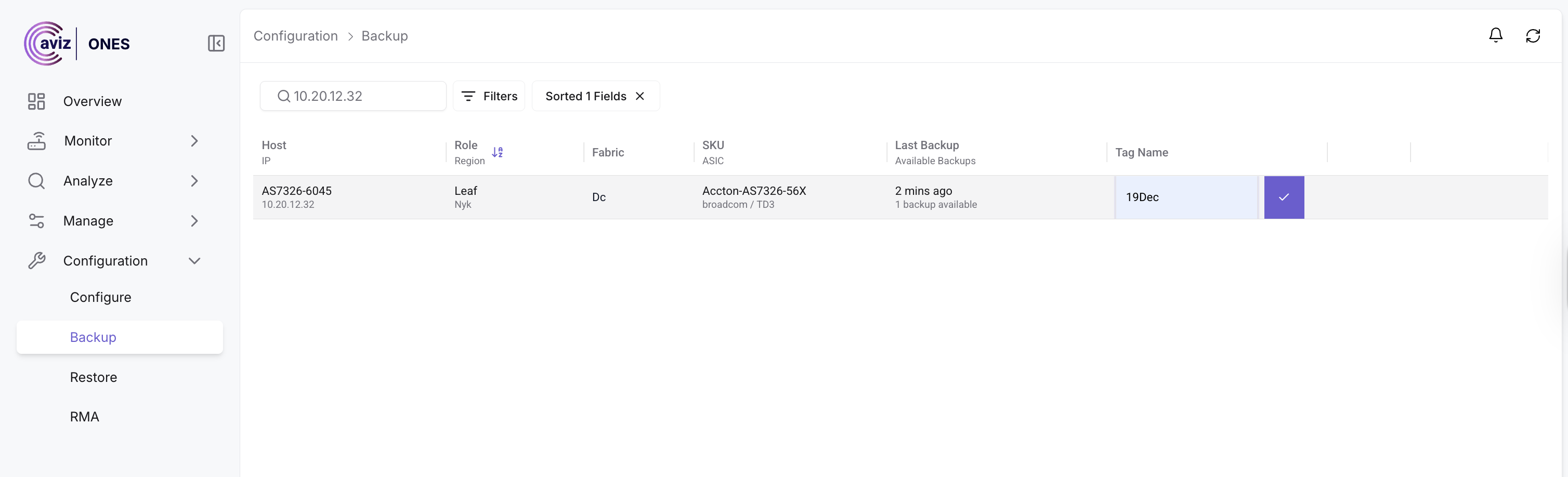Viewport: 1568px width, 477px height.
Task: Open the Configure submenu item
Action: pyautogui.click(x=100, y=297)
